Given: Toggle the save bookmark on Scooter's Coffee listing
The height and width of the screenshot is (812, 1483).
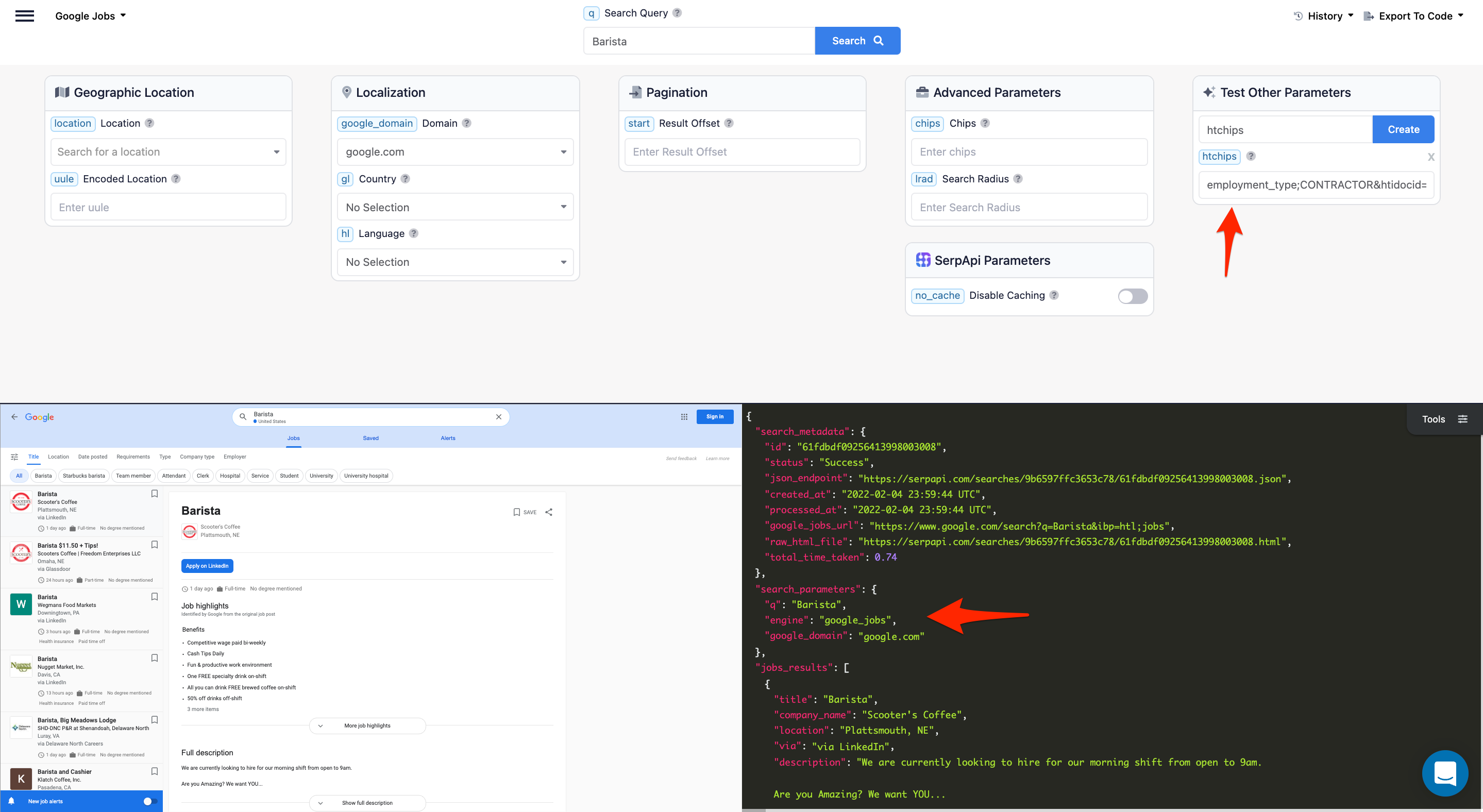Looking at the screenshot, I should pos(154,493).
